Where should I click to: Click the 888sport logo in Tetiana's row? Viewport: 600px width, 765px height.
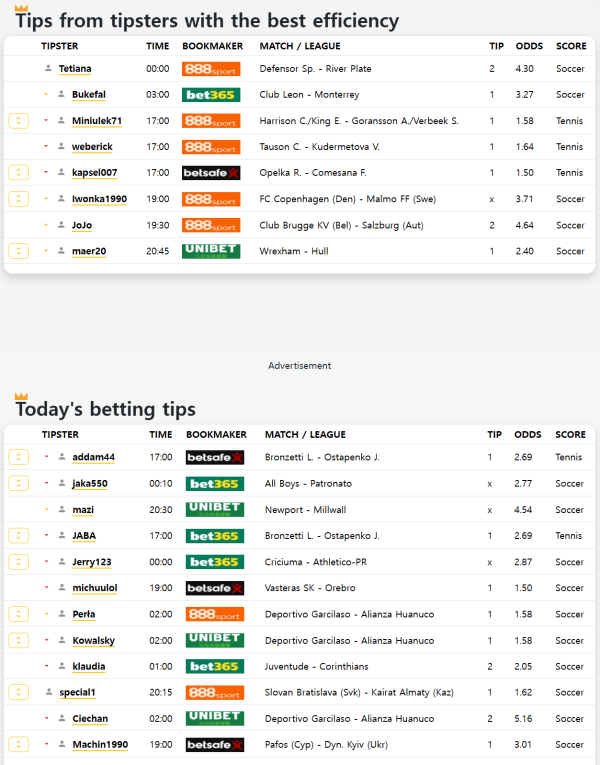[211, 69]
